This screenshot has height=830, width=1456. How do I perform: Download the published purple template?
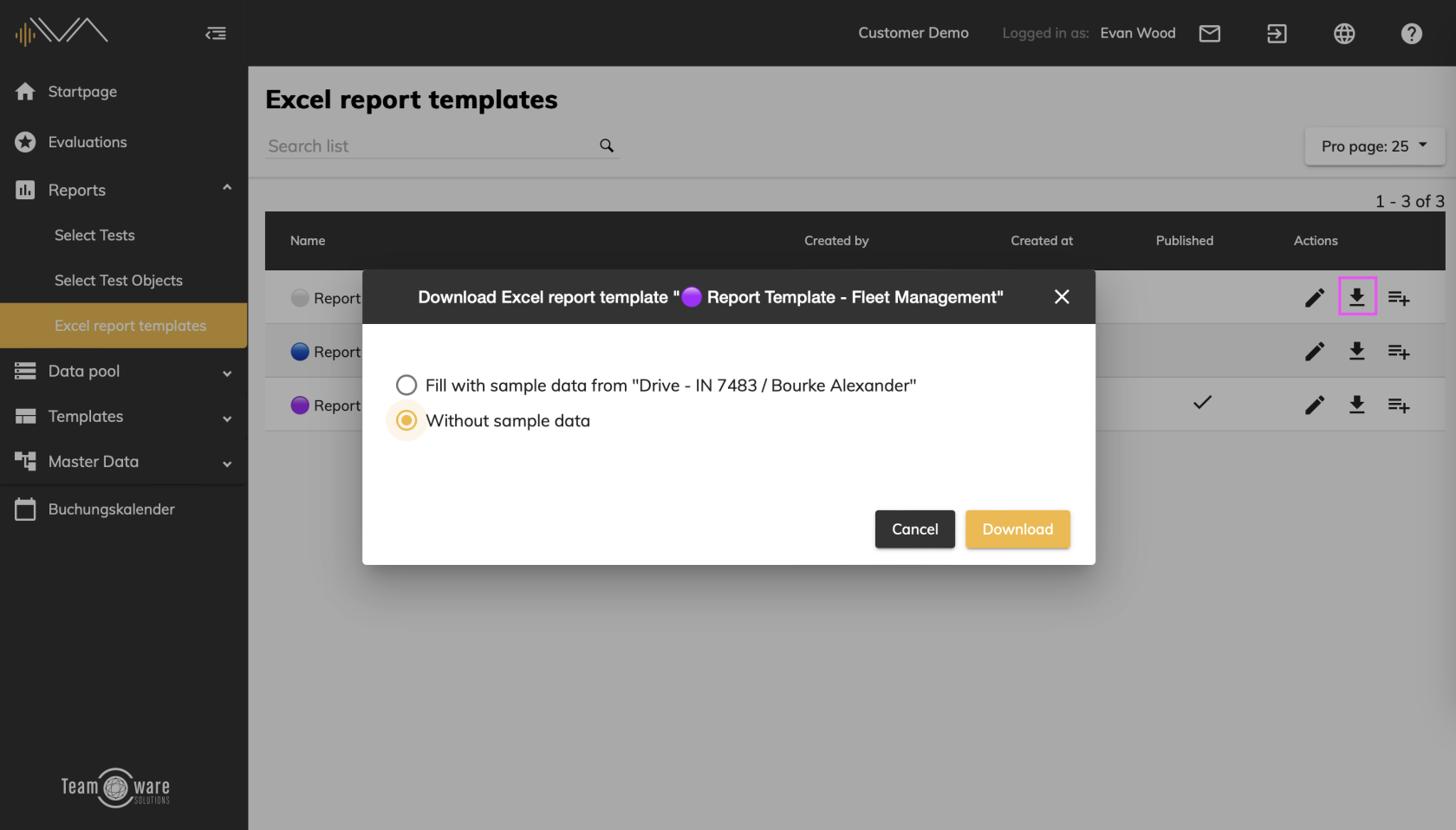1357,405
